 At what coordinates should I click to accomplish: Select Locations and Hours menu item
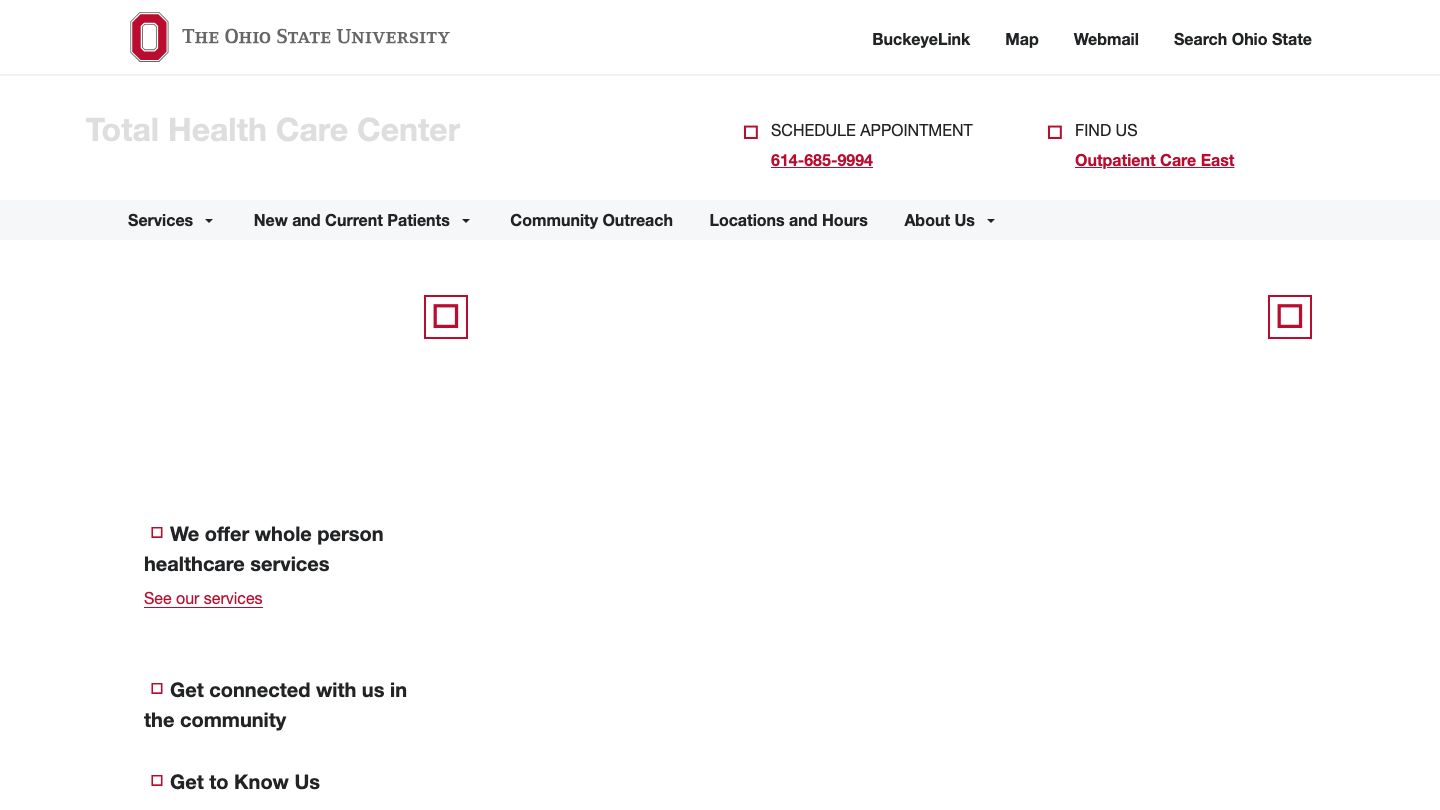click(x=788, y=220)
